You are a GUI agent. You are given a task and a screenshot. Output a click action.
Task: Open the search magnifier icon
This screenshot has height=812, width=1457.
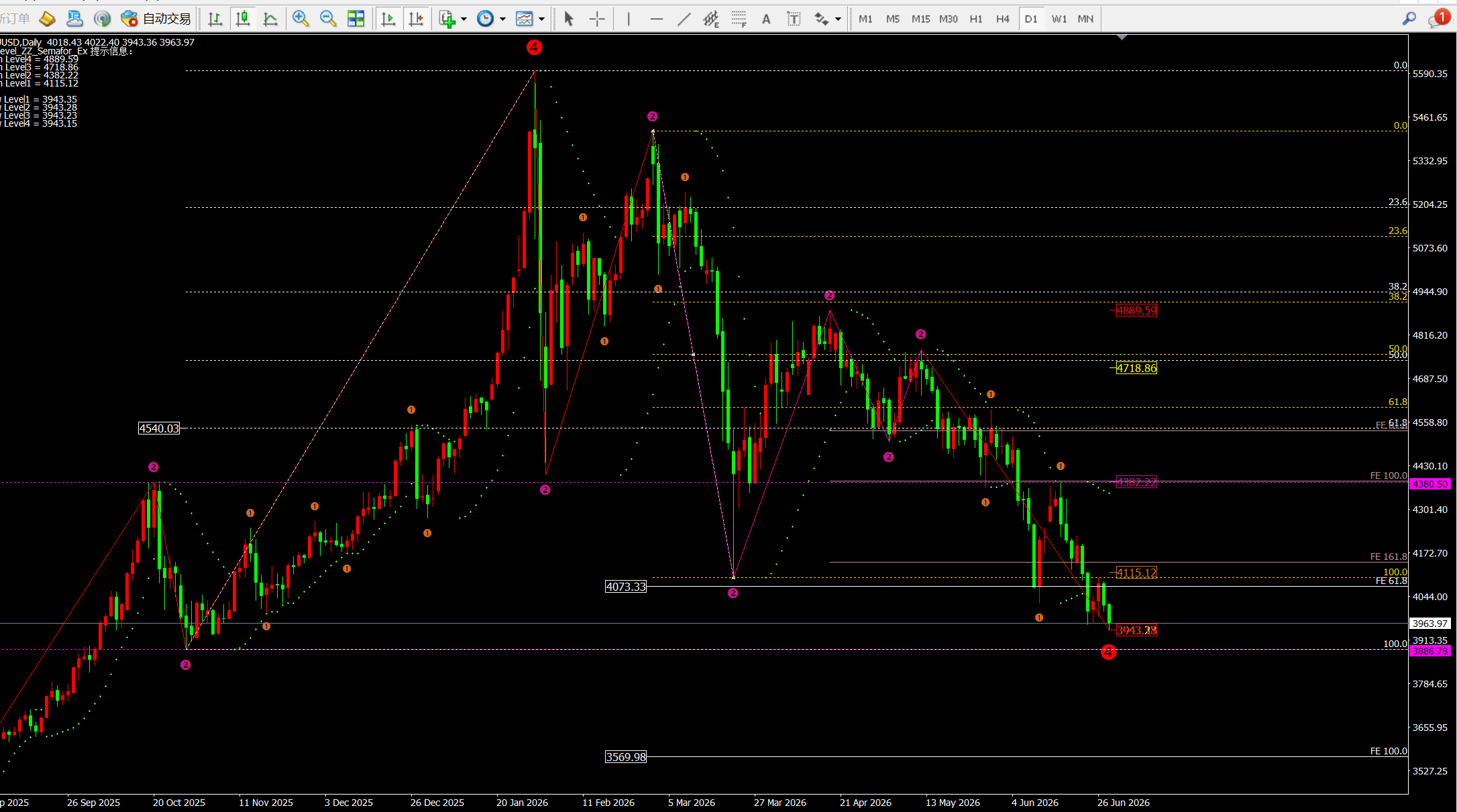(1409, 19)
